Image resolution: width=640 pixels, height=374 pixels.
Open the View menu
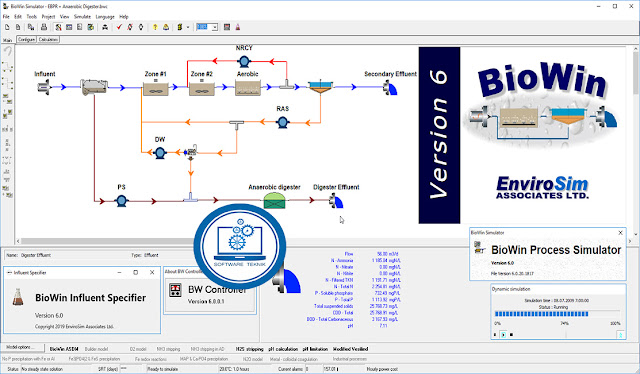point(64,17)
